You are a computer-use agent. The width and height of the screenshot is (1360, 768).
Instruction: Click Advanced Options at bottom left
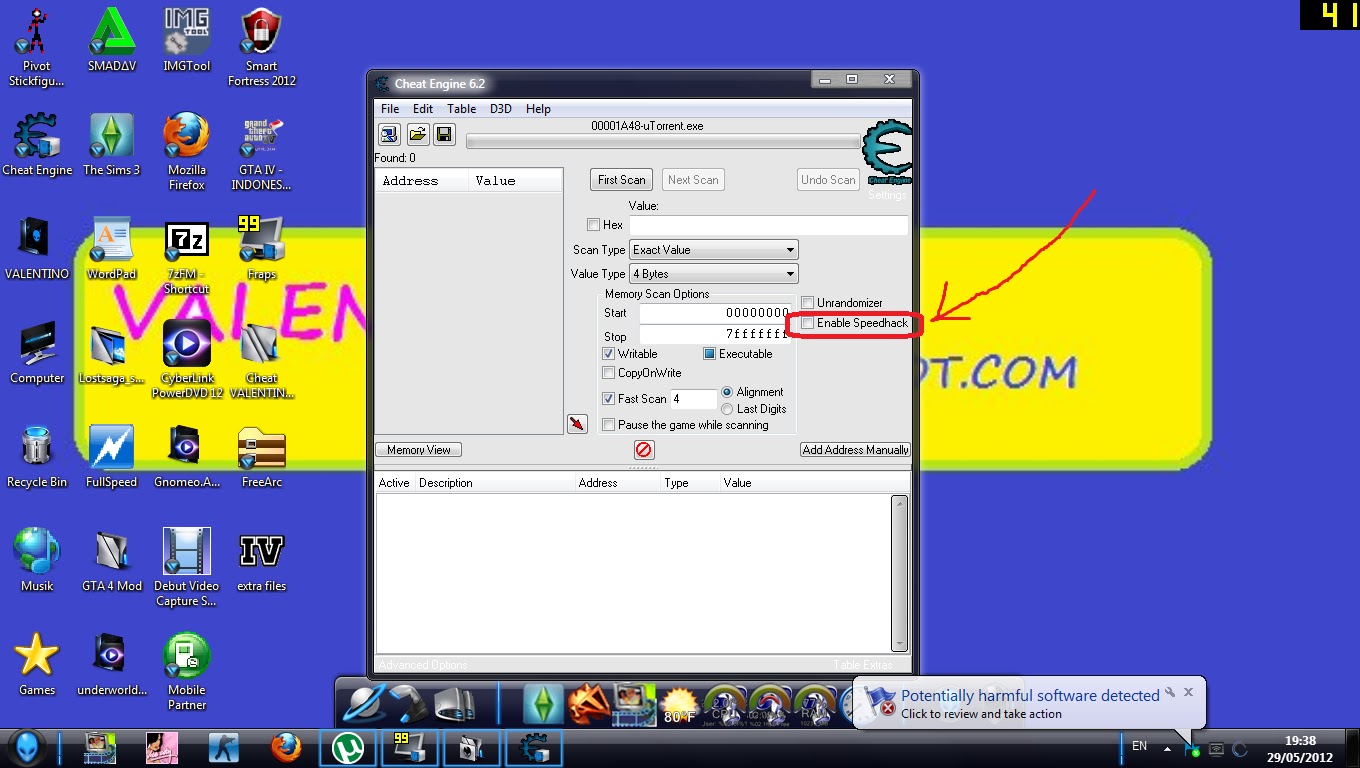(x=423, y=665)
